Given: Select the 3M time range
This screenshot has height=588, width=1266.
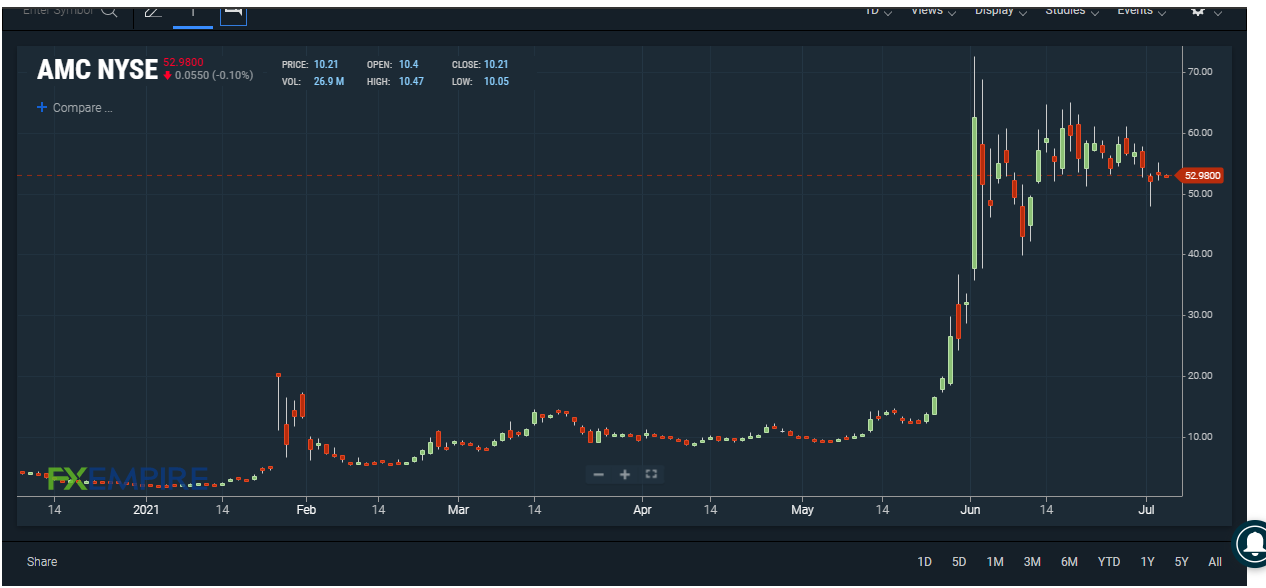Looking at the screenshot, I should [1032, 562].
